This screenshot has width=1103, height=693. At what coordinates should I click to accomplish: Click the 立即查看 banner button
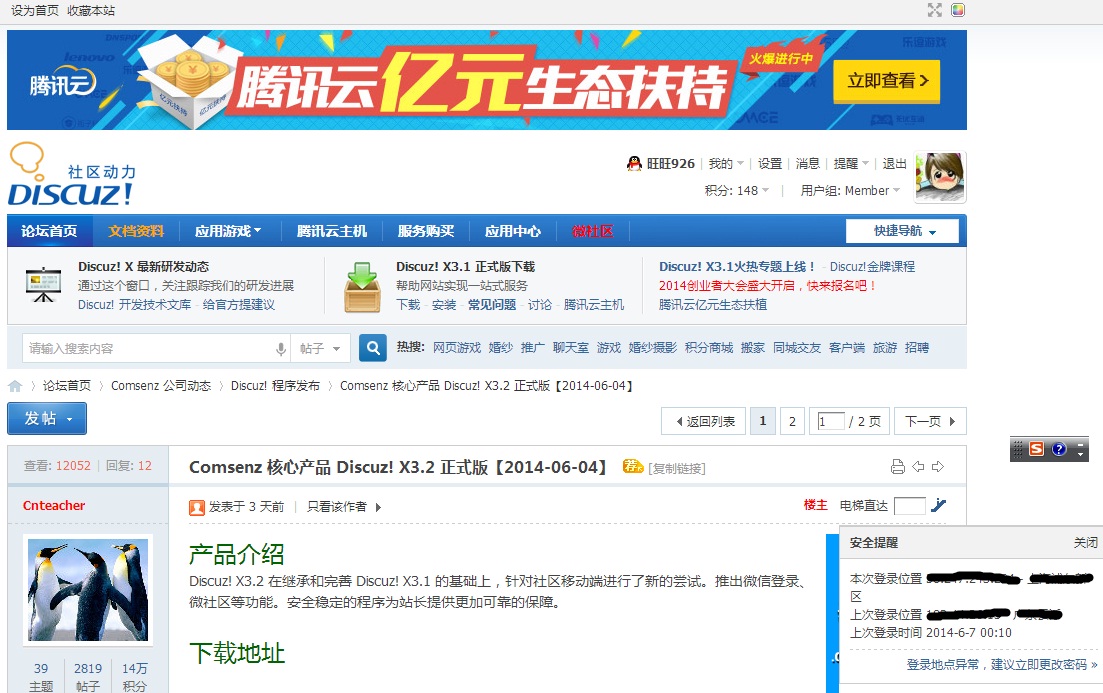pos(886,81)
